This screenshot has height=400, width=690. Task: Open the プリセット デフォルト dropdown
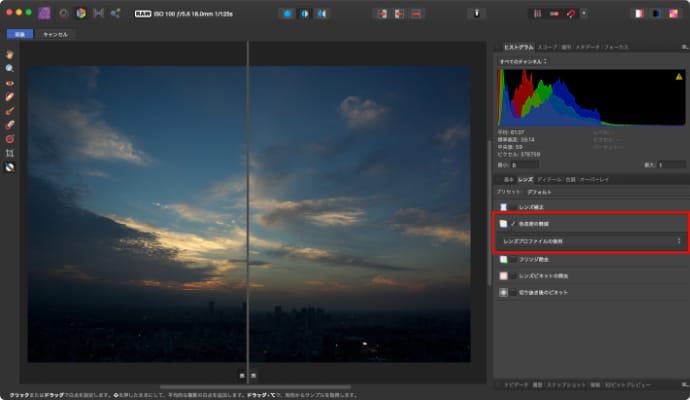point(540,190)
